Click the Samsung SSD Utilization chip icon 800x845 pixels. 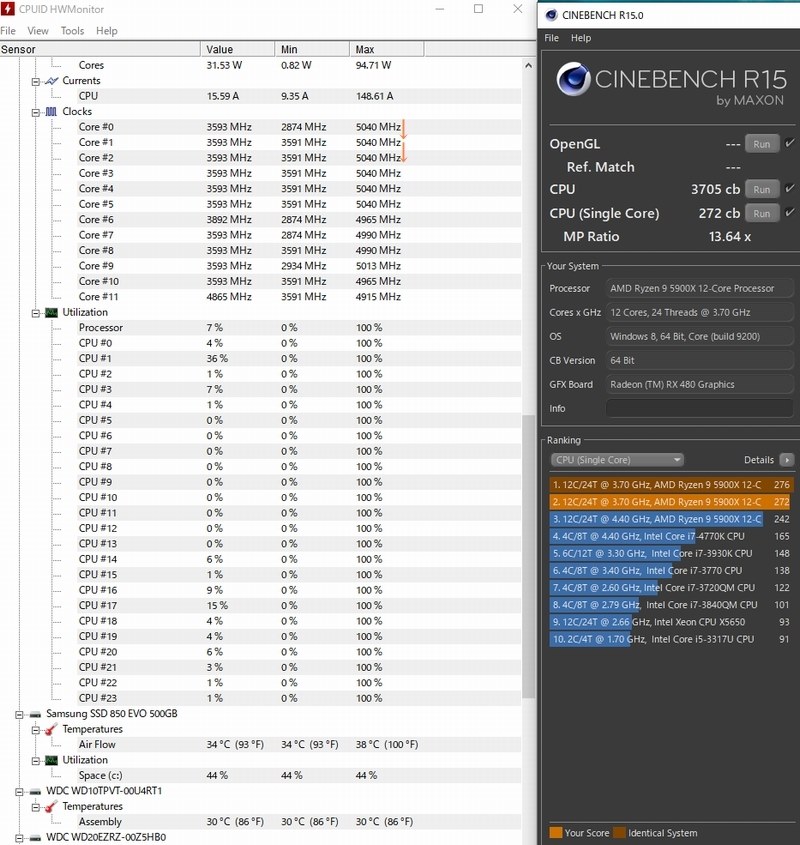click(x=51, y=760)
